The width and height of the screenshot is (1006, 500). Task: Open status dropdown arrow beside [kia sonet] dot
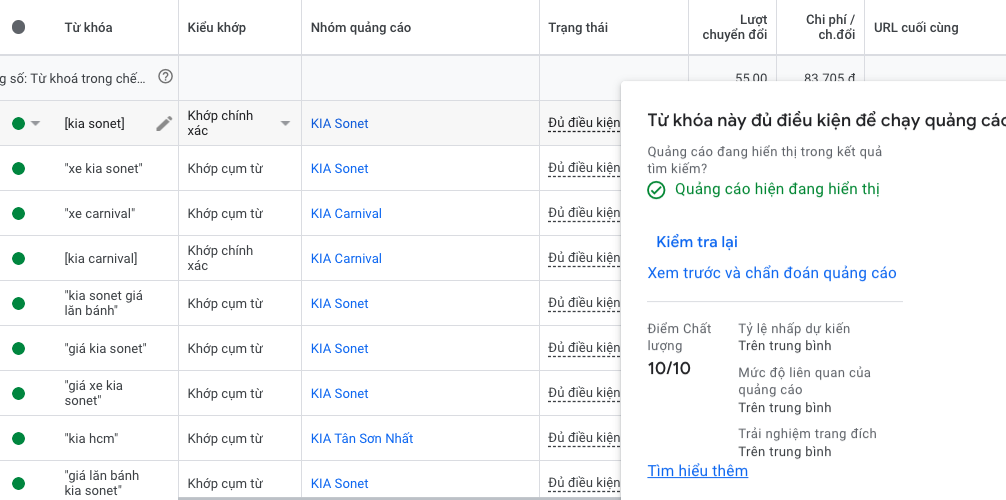(36, 124)
